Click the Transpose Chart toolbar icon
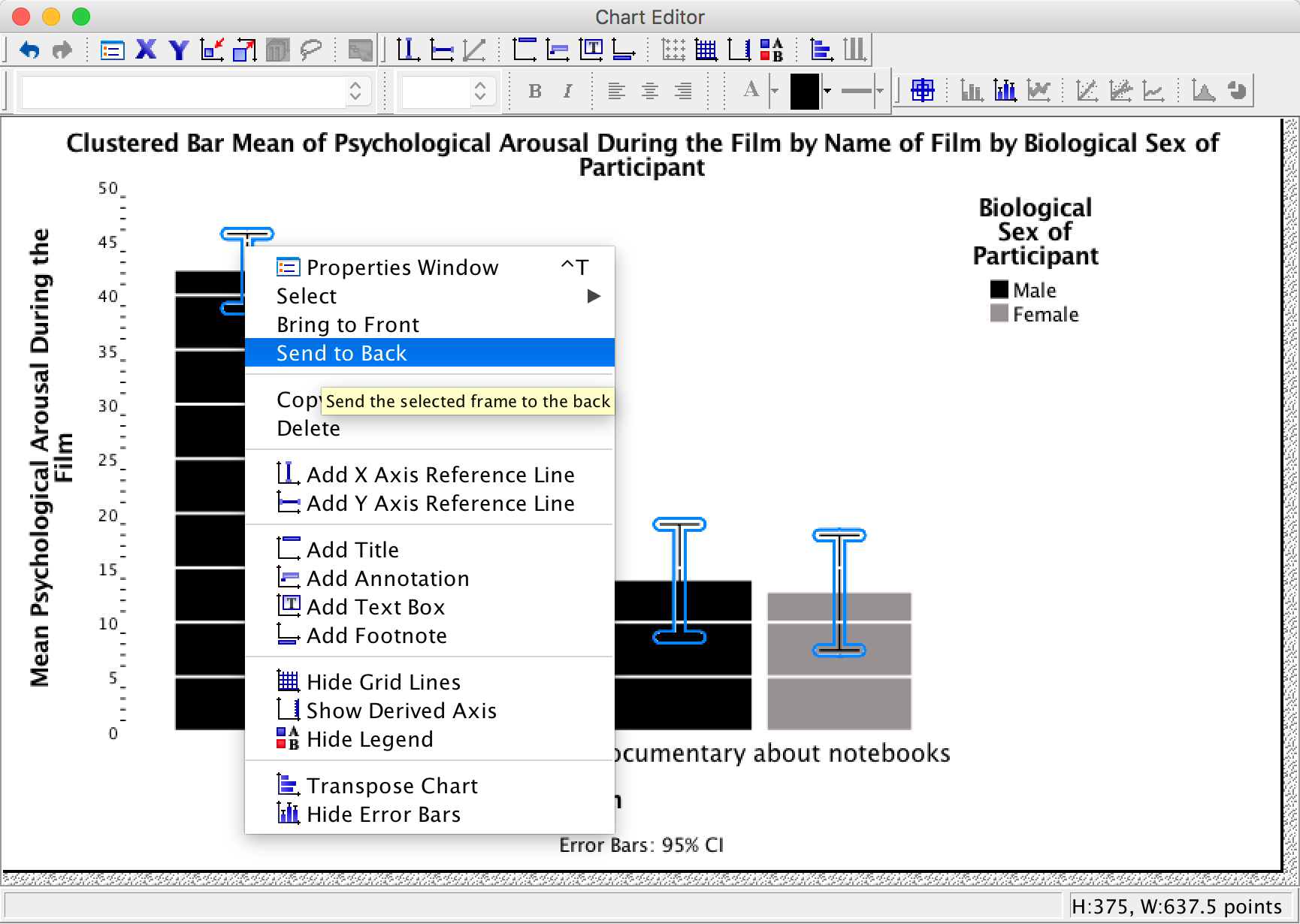The image size is (1300, 924). (x=821, y=50)
